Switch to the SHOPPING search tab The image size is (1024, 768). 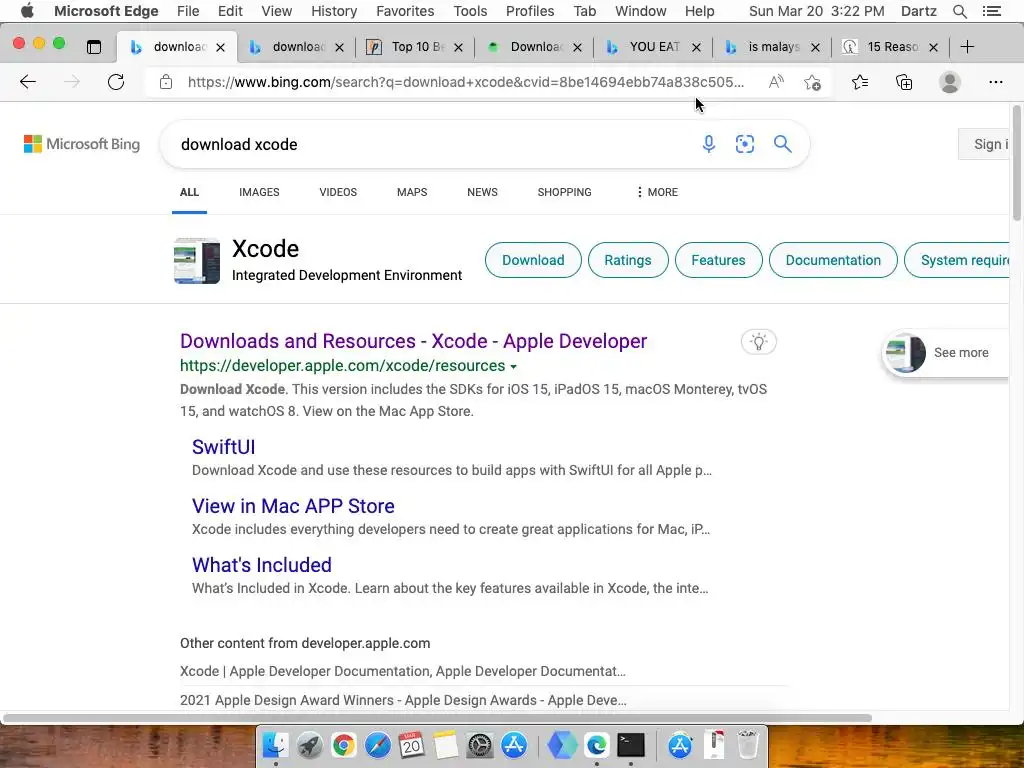click(x=564, y=192)
